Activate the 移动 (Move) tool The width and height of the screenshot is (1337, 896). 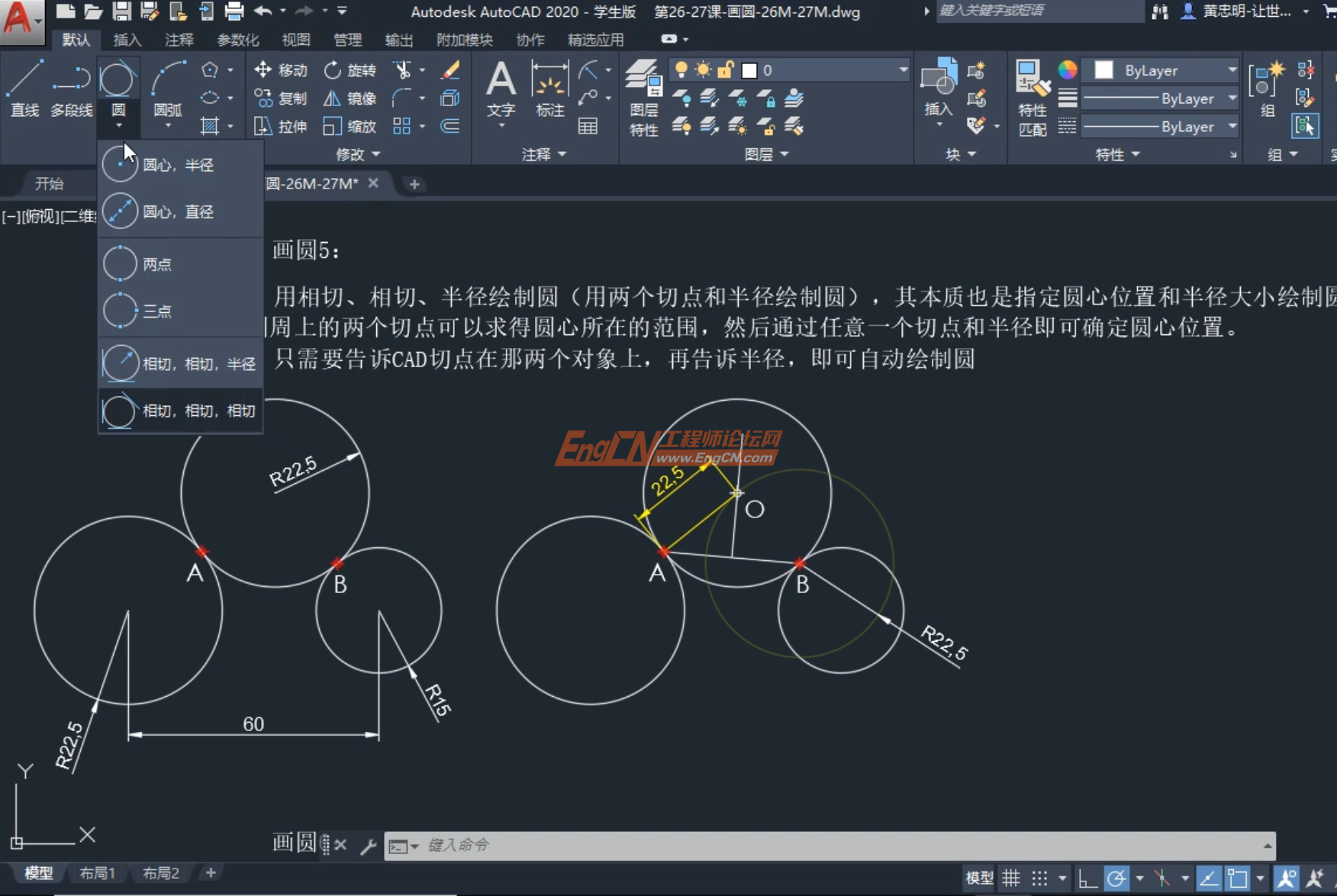point(282,69)
